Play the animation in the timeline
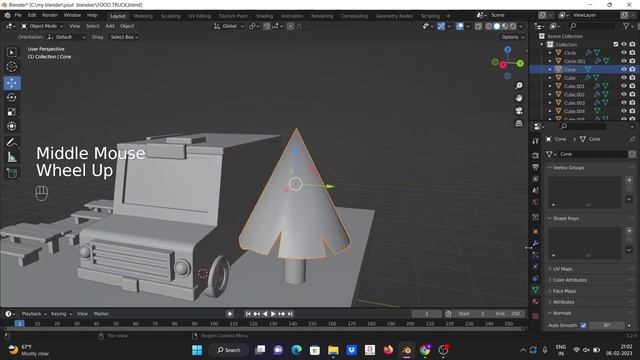This screenshot has width=640, height=360. click(x=273, y=314)
